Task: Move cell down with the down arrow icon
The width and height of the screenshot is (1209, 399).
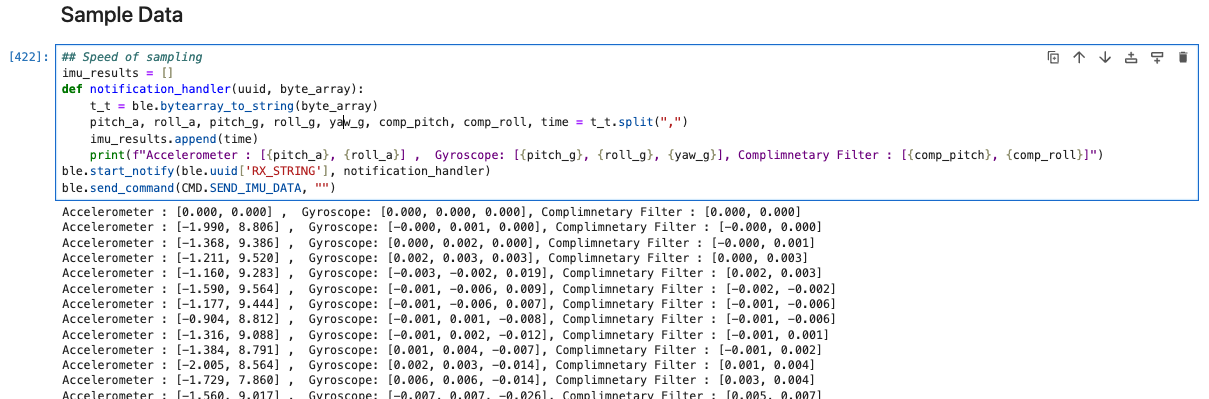Action: point(1105,58)
